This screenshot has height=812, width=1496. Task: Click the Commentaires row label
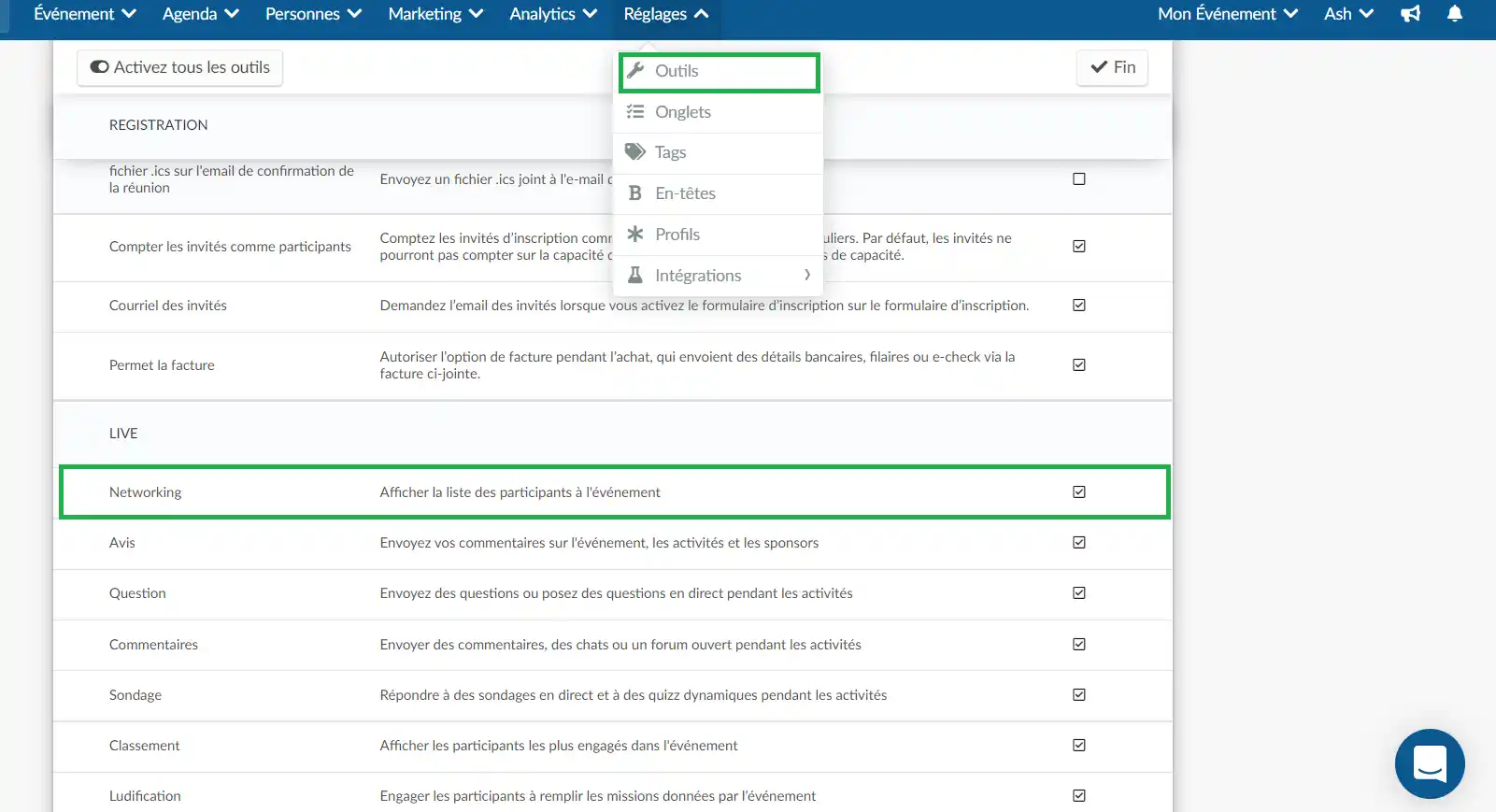click(x=153, y=645)
